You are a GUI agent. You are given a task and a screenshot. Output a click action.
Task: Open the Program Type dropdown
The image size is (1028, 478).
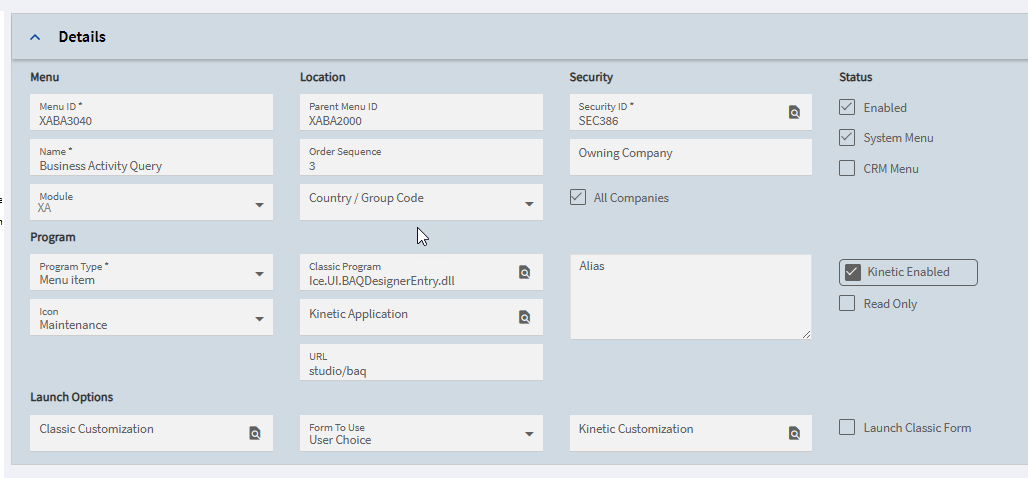(x=259, y=273)
